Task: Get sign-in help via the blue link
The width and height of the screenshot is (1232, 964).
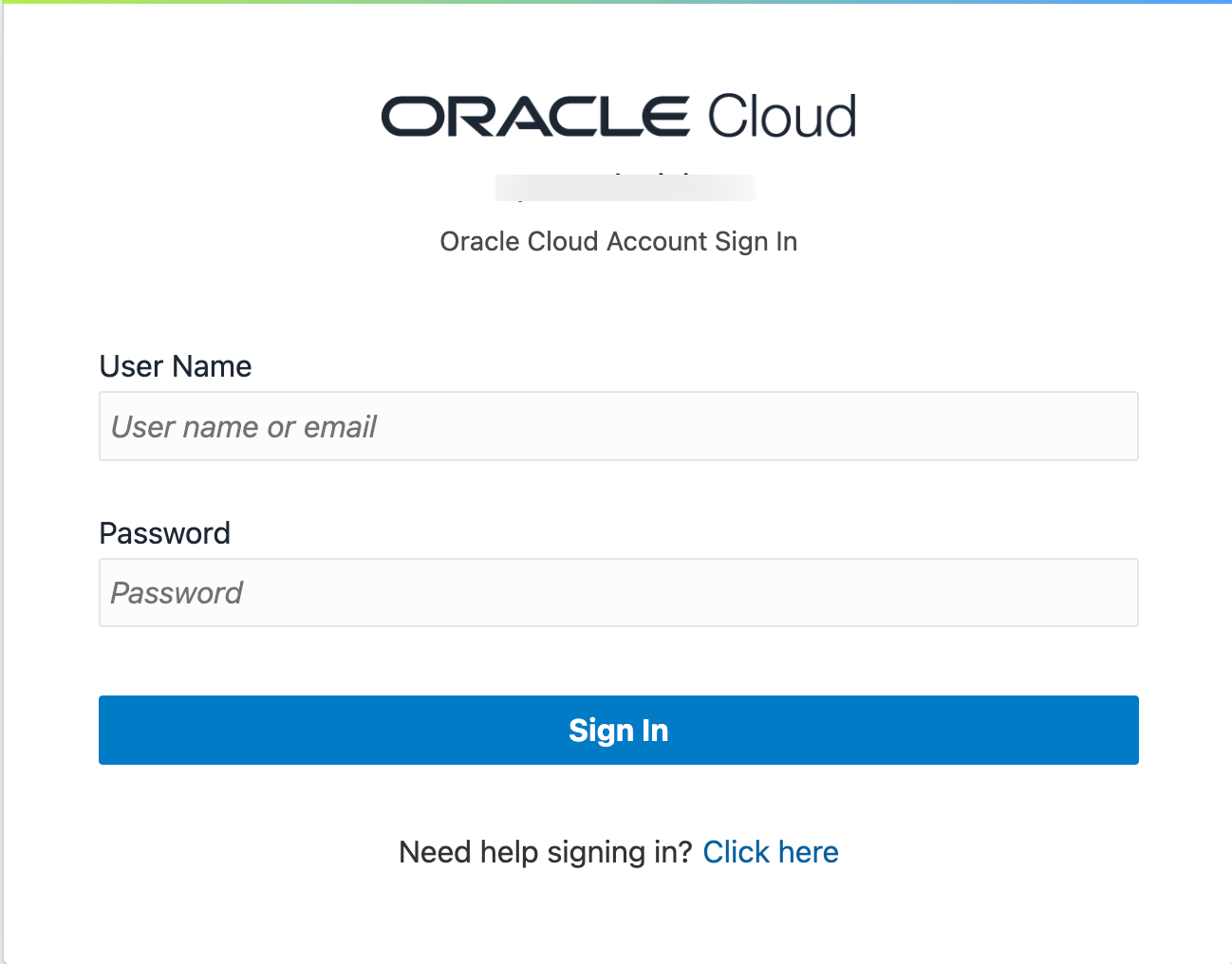Action: 770,852
